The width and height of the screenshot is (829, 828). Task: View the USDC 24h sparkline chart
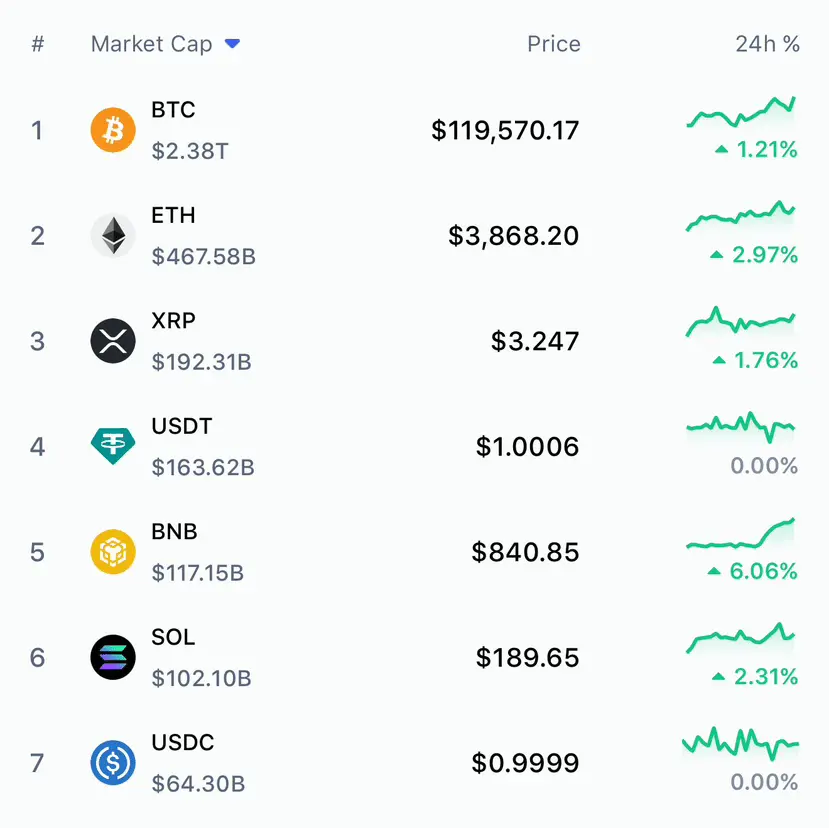point(741,743)
